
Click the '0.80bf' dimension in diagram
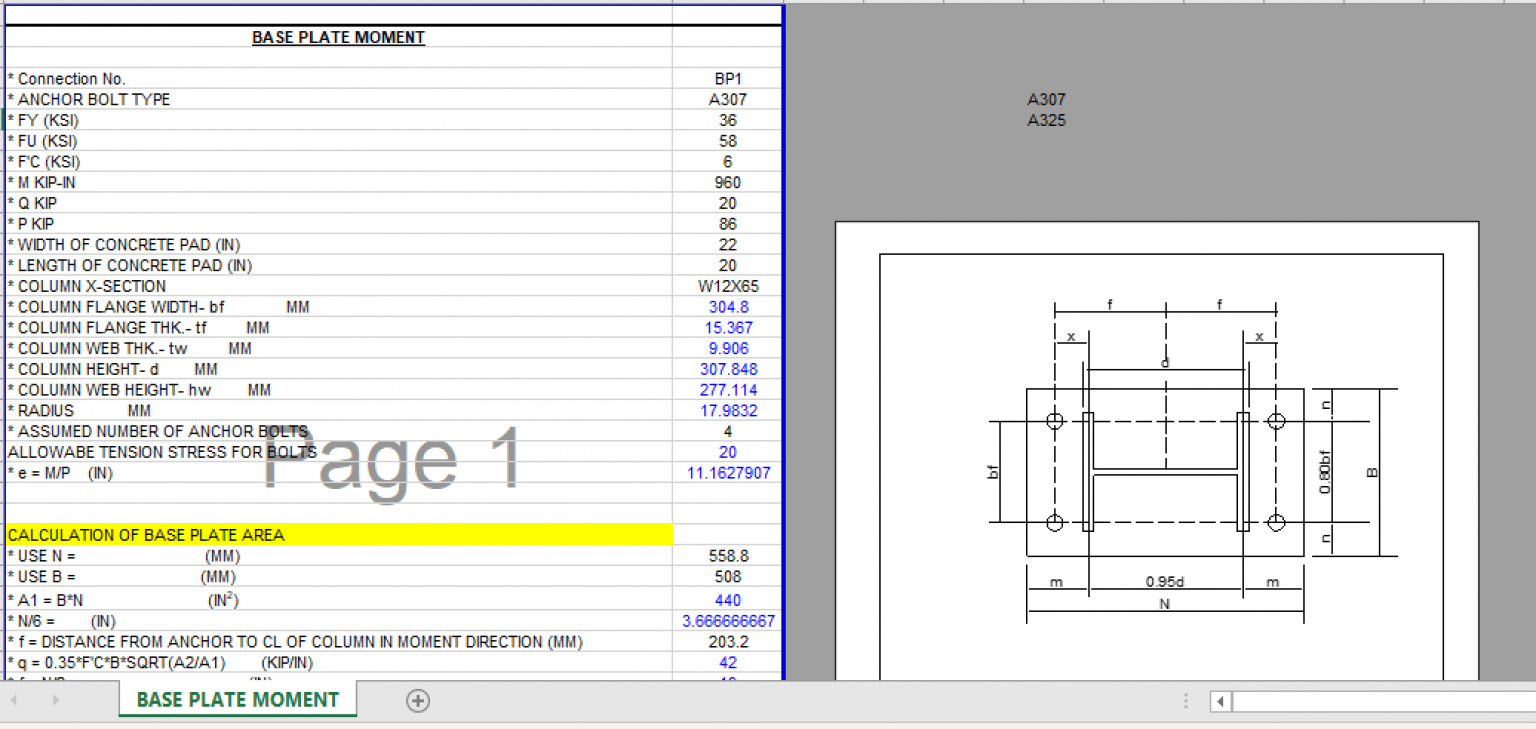[x=1325, y=473]
